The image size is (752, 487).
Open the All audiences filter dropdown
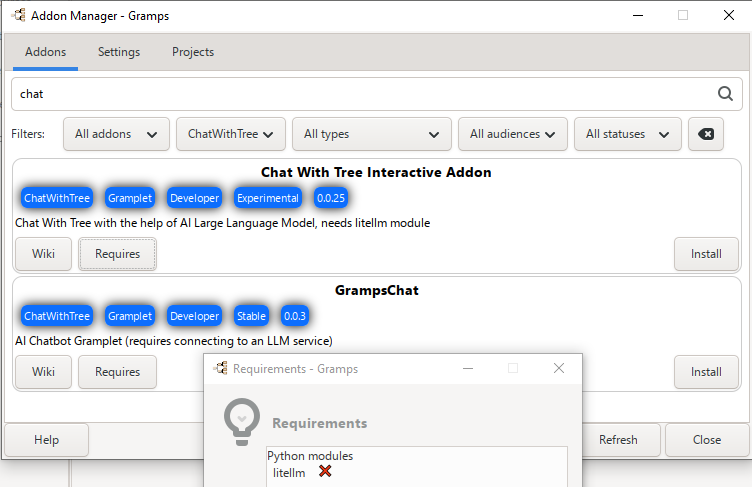point(513,134)
